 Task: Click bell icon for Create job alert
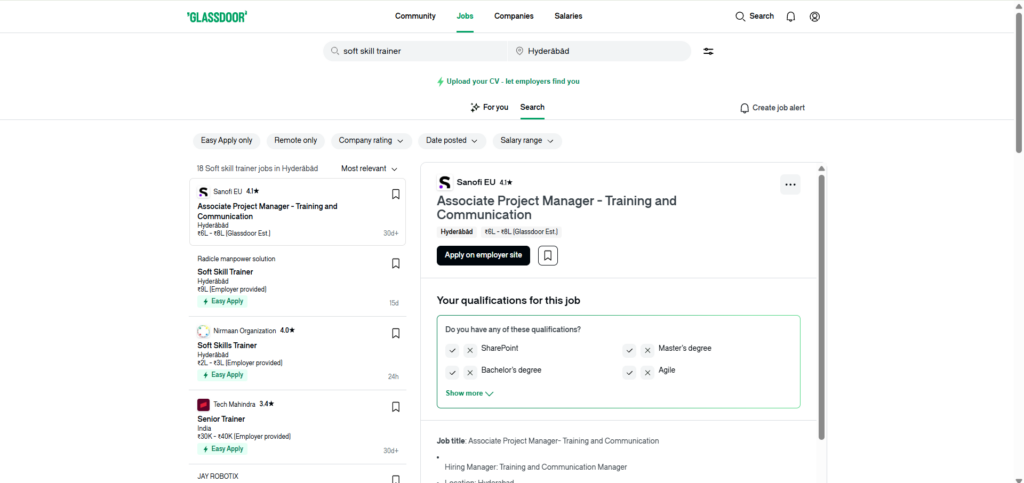744,108
